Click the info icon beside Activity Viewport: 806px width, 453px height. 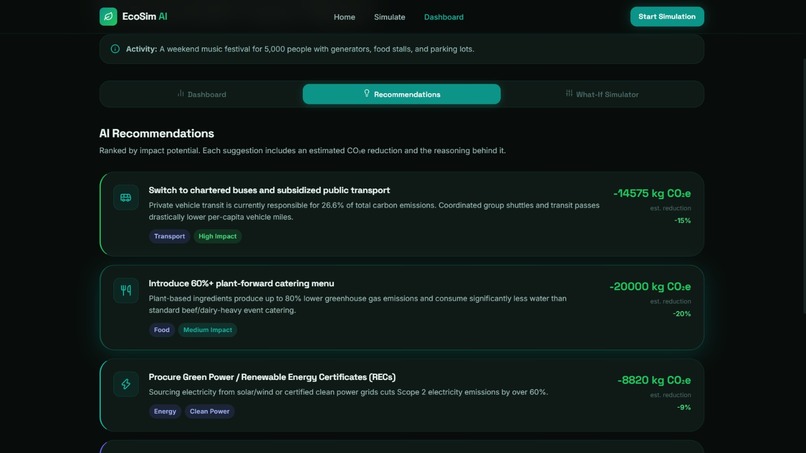pyautogui.click(x=115, y=49)
